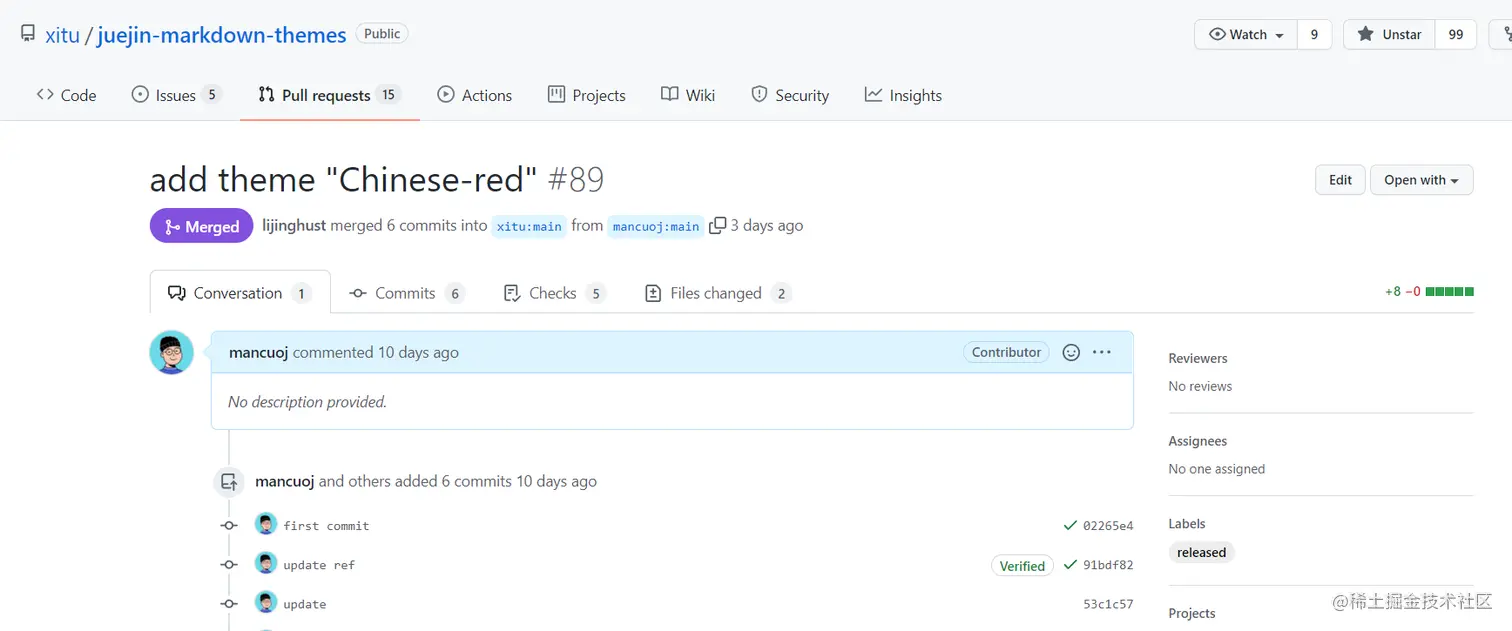
Task: Open commit hash 02265e4
Action: [1108, 525]
